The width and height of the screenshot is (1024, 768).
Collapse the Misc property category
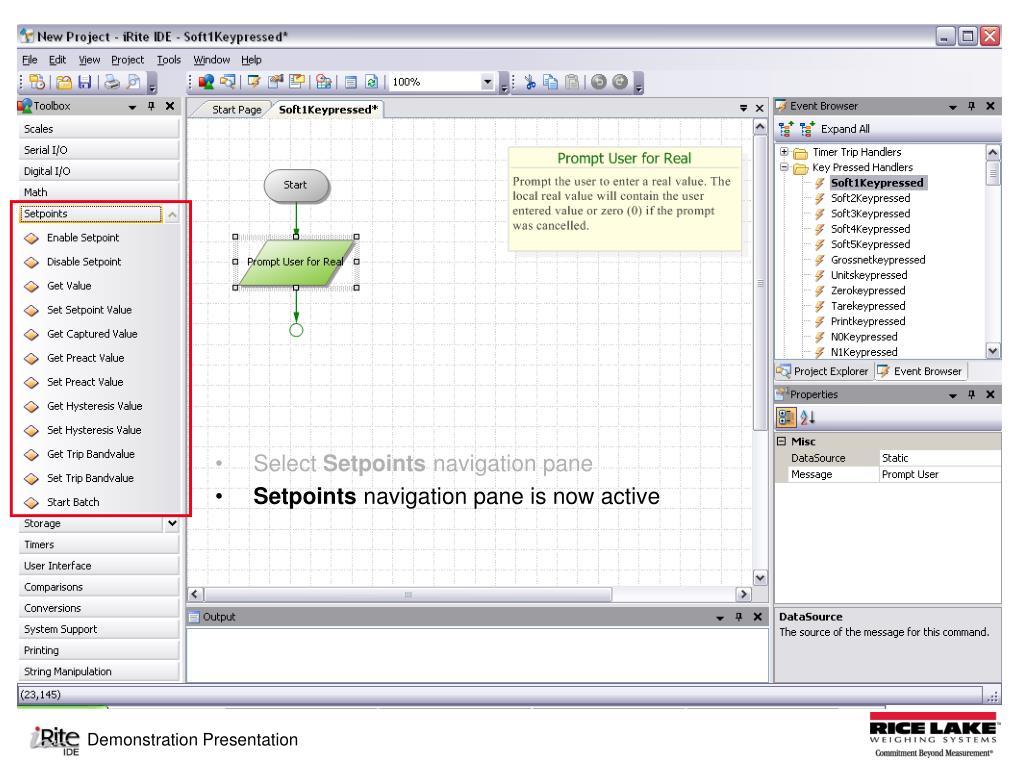tap(781, 441)
